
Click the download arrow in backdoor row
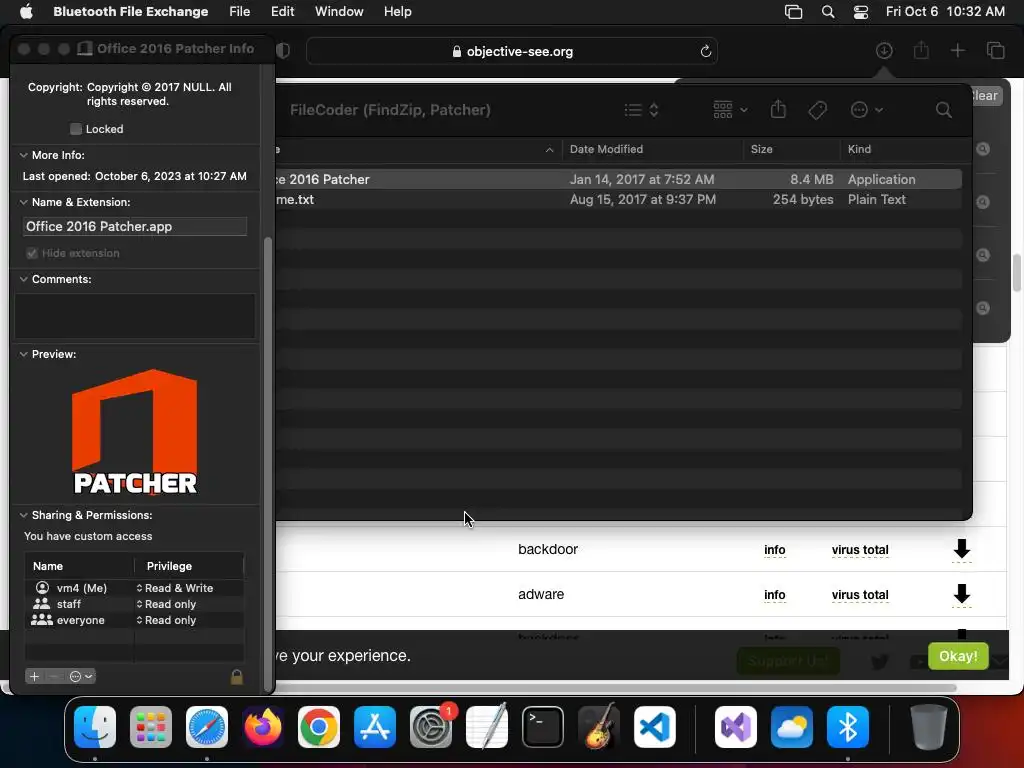point(961,549)
